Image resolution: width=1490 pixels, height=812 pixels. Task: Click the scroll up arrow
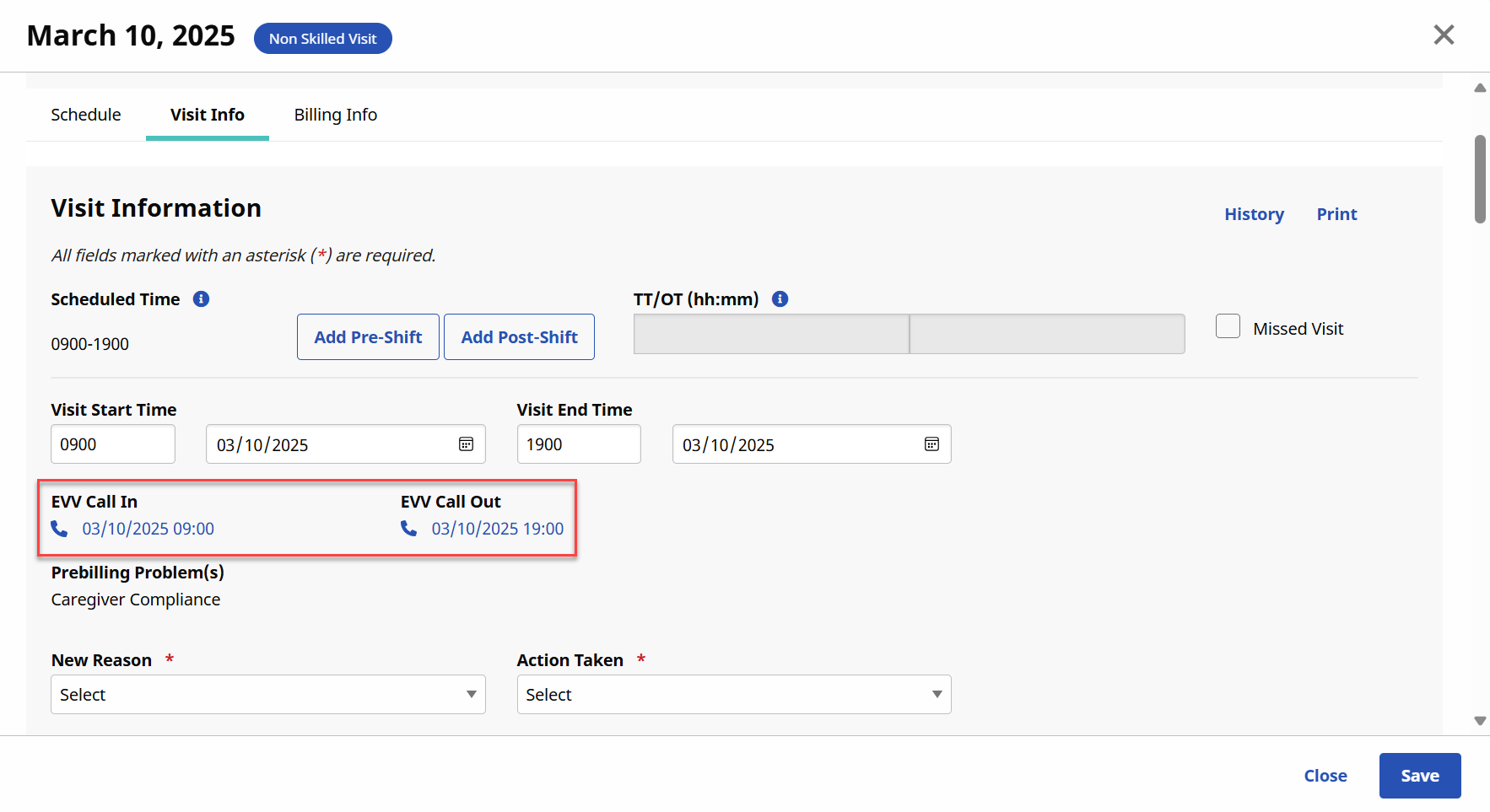[1480, 89]
